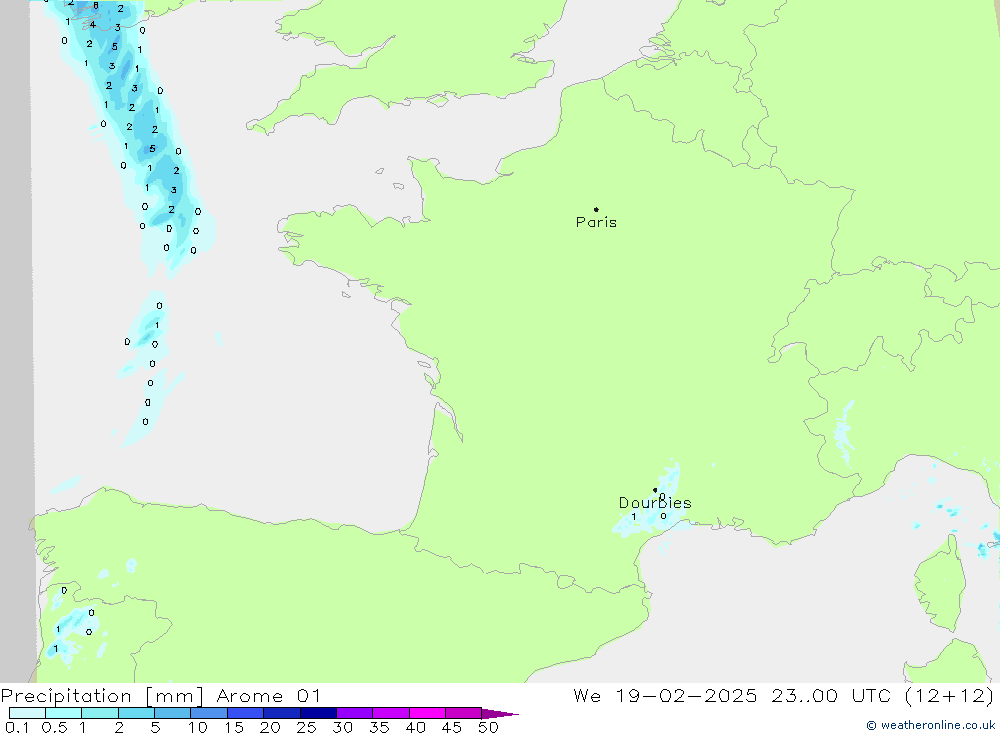Select the 30–35 mm violet legend swatch
1000x733 pixels.
coord(354,713)
